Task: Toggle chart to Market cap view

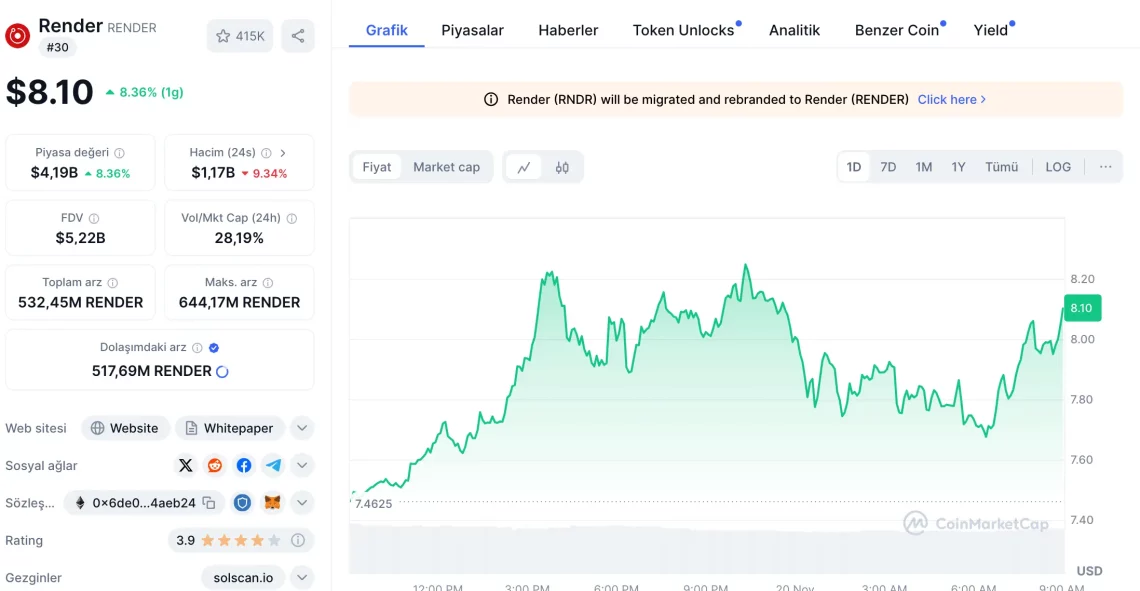Action: click(x=446, y=167)
